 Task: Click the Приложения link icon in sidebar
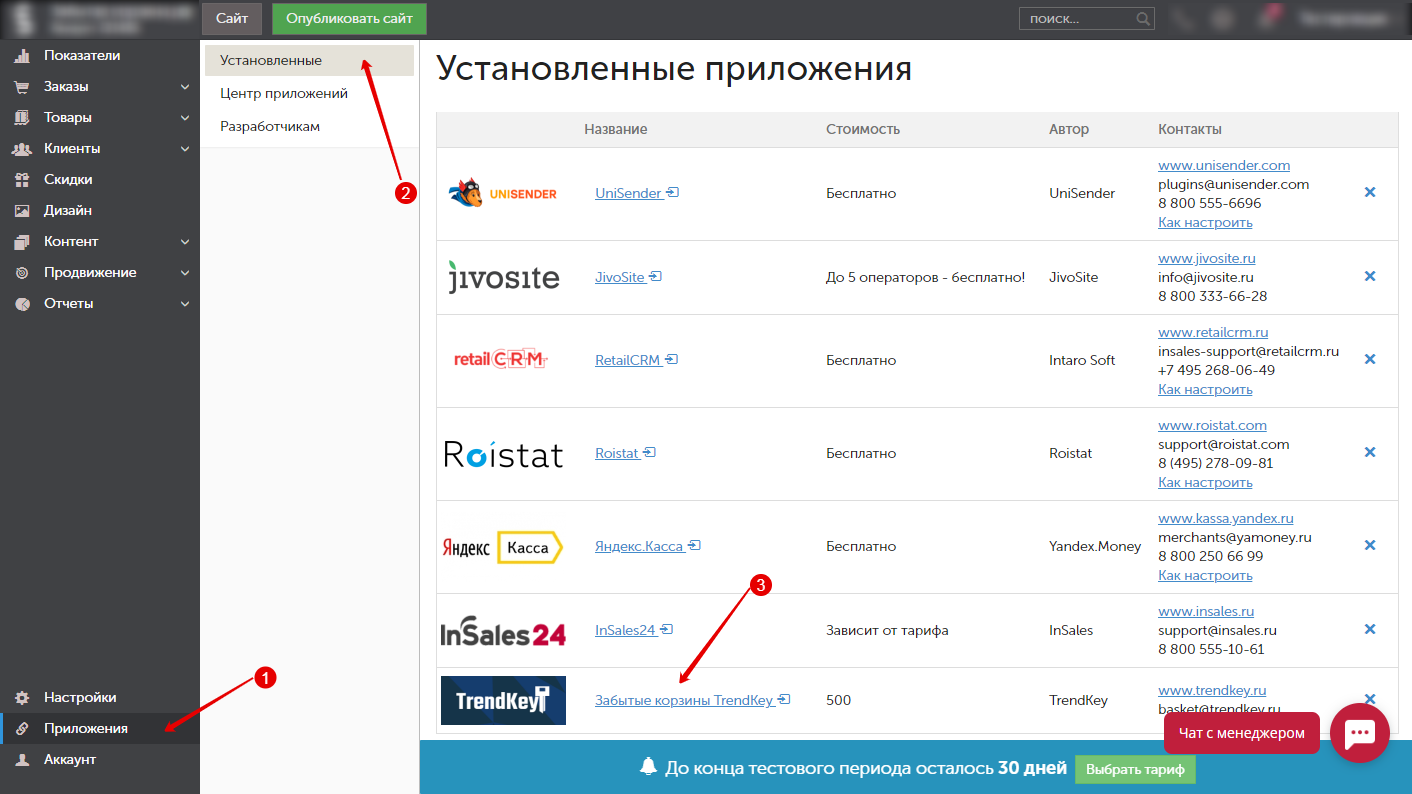point(22,729)
